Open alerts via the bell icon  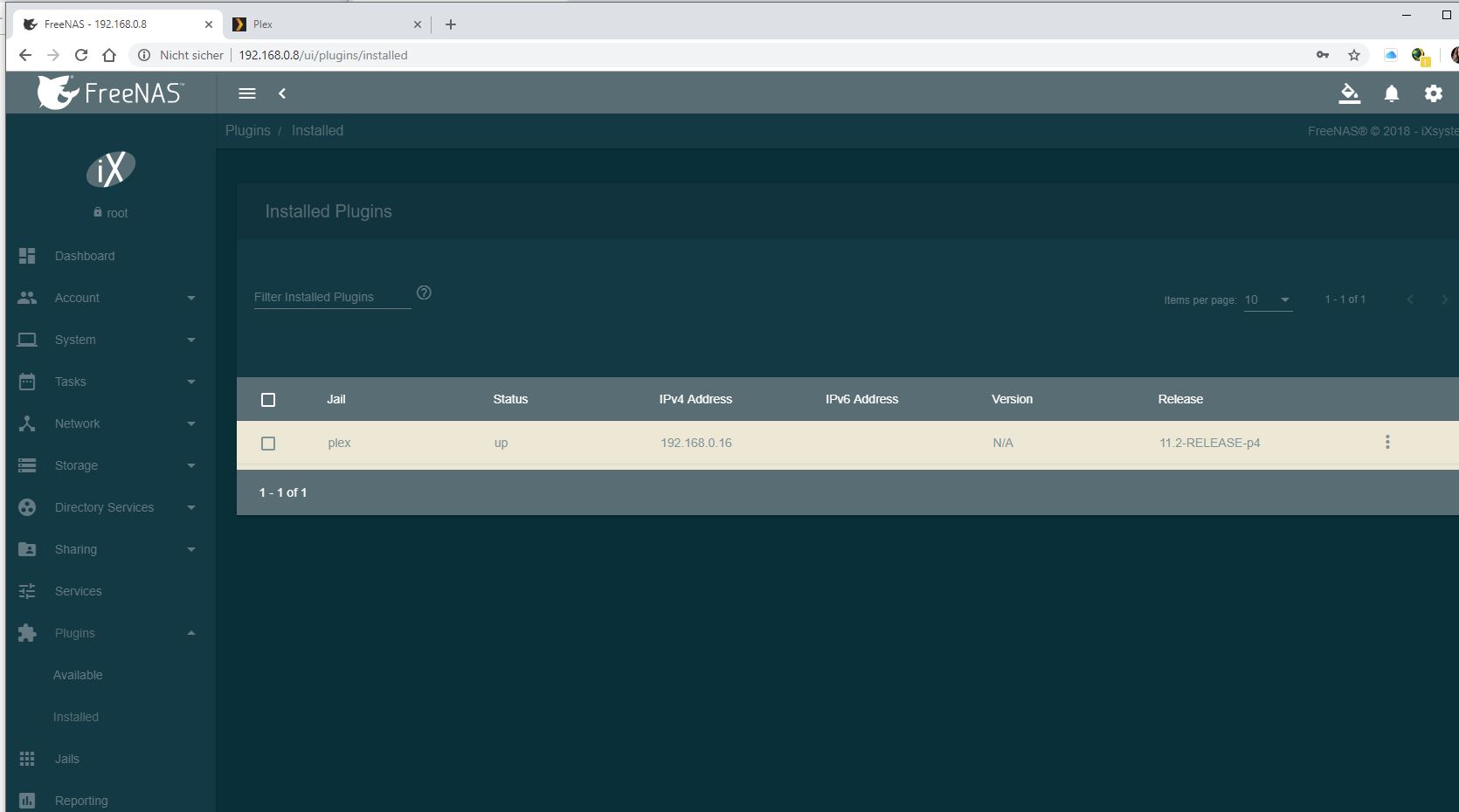[1392, 93]
